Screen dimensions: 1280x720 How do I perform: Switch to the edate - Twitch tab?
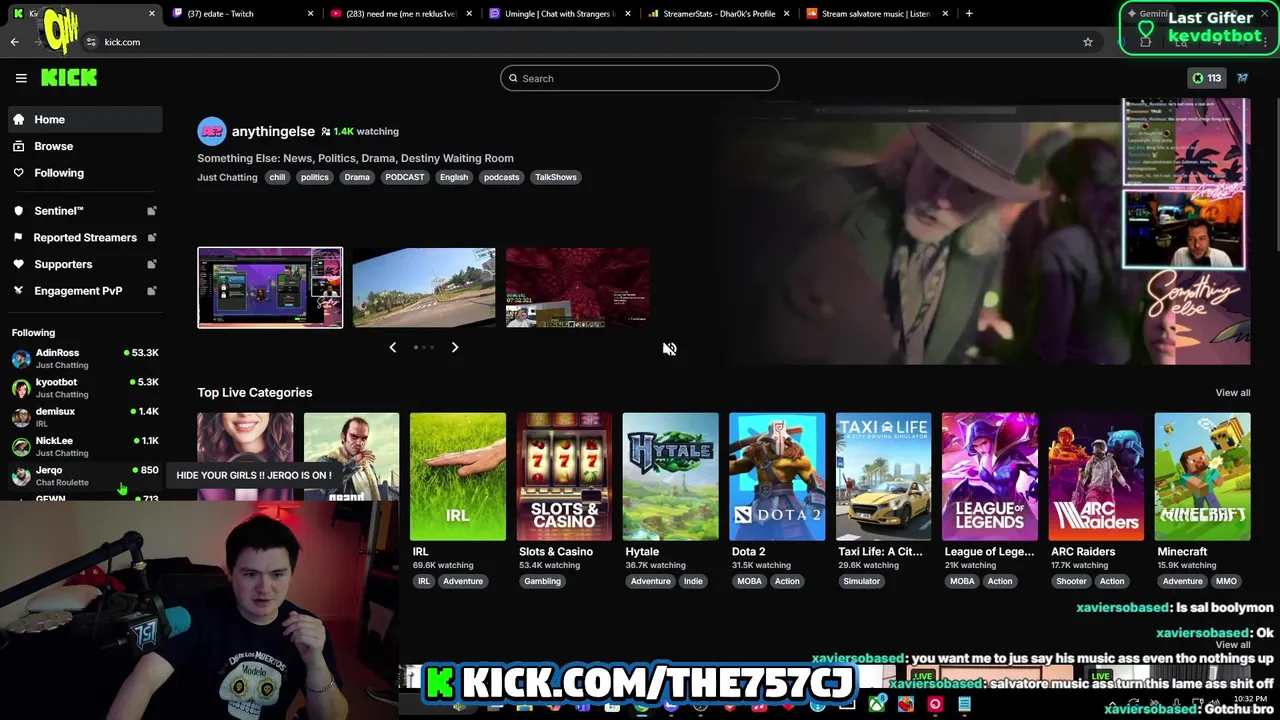(240, 14)
